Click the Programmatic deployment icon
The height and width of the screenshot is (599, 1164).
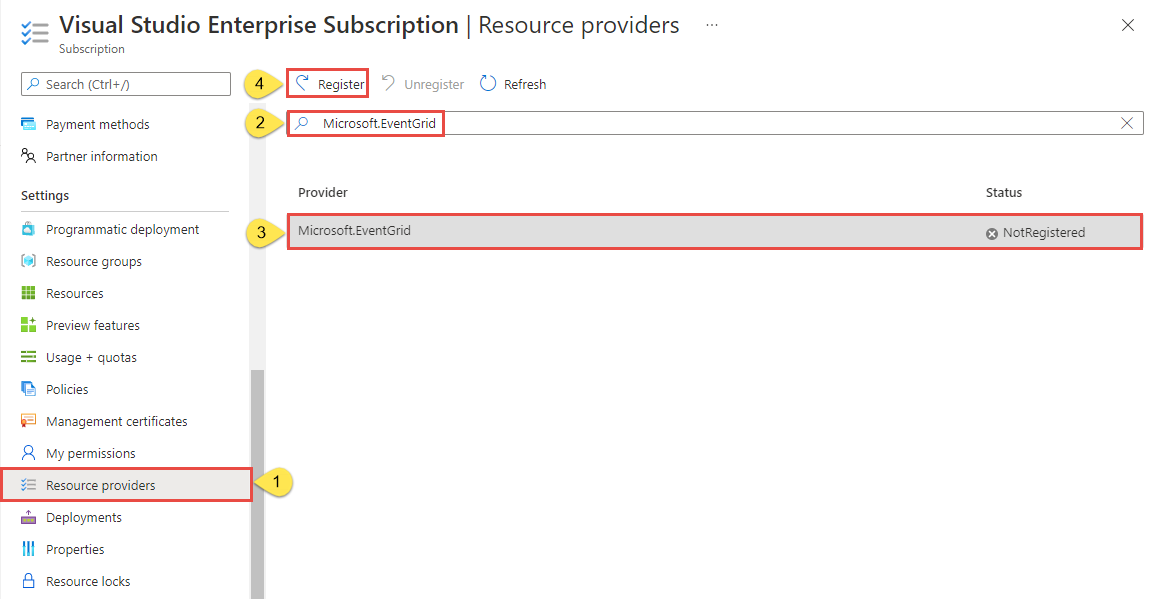pyautogui.click(x=30, y=228)
